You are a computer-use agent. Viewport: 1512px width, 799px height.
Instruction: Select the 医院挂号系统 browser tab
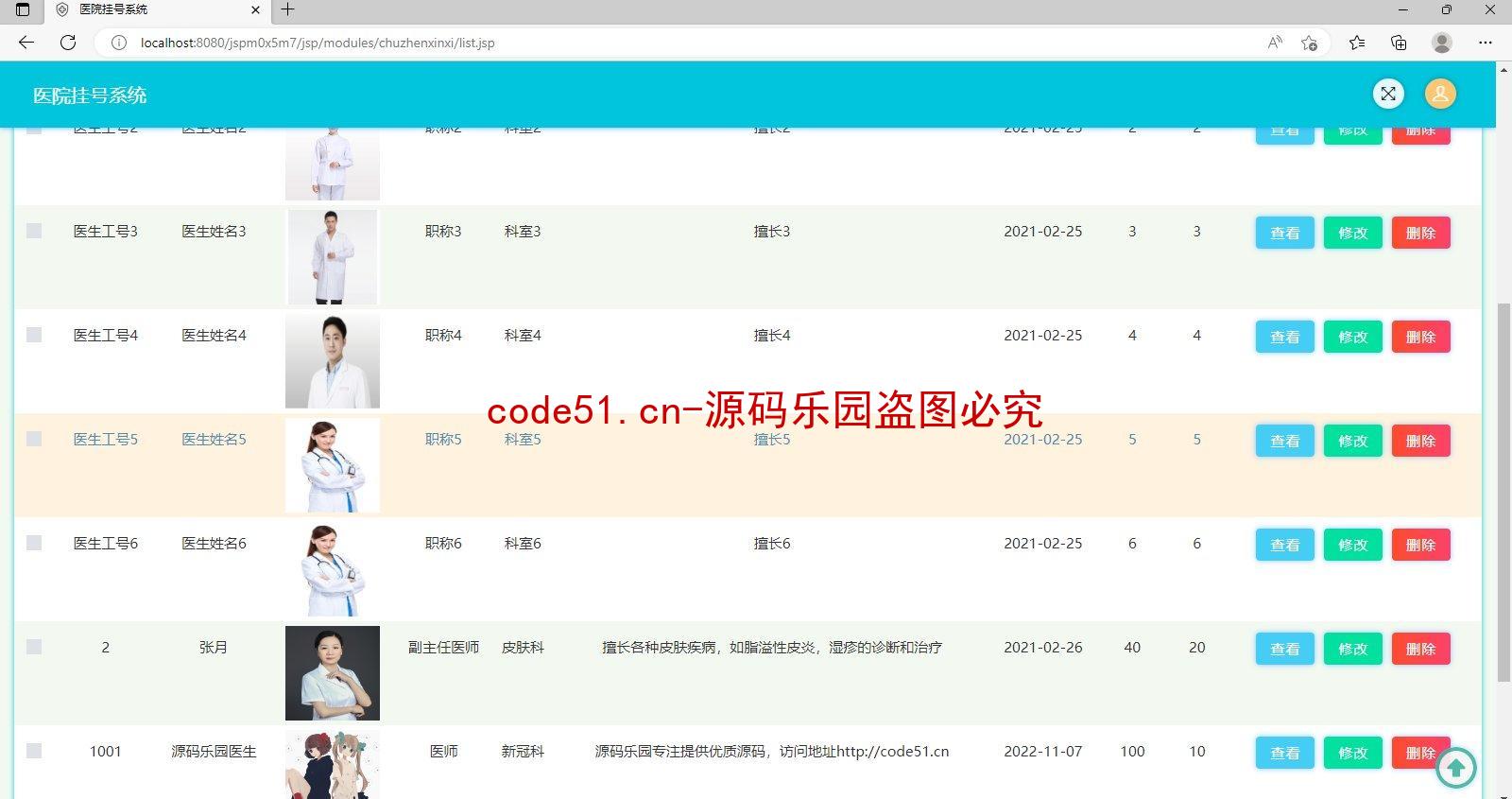tap(156, 9)
